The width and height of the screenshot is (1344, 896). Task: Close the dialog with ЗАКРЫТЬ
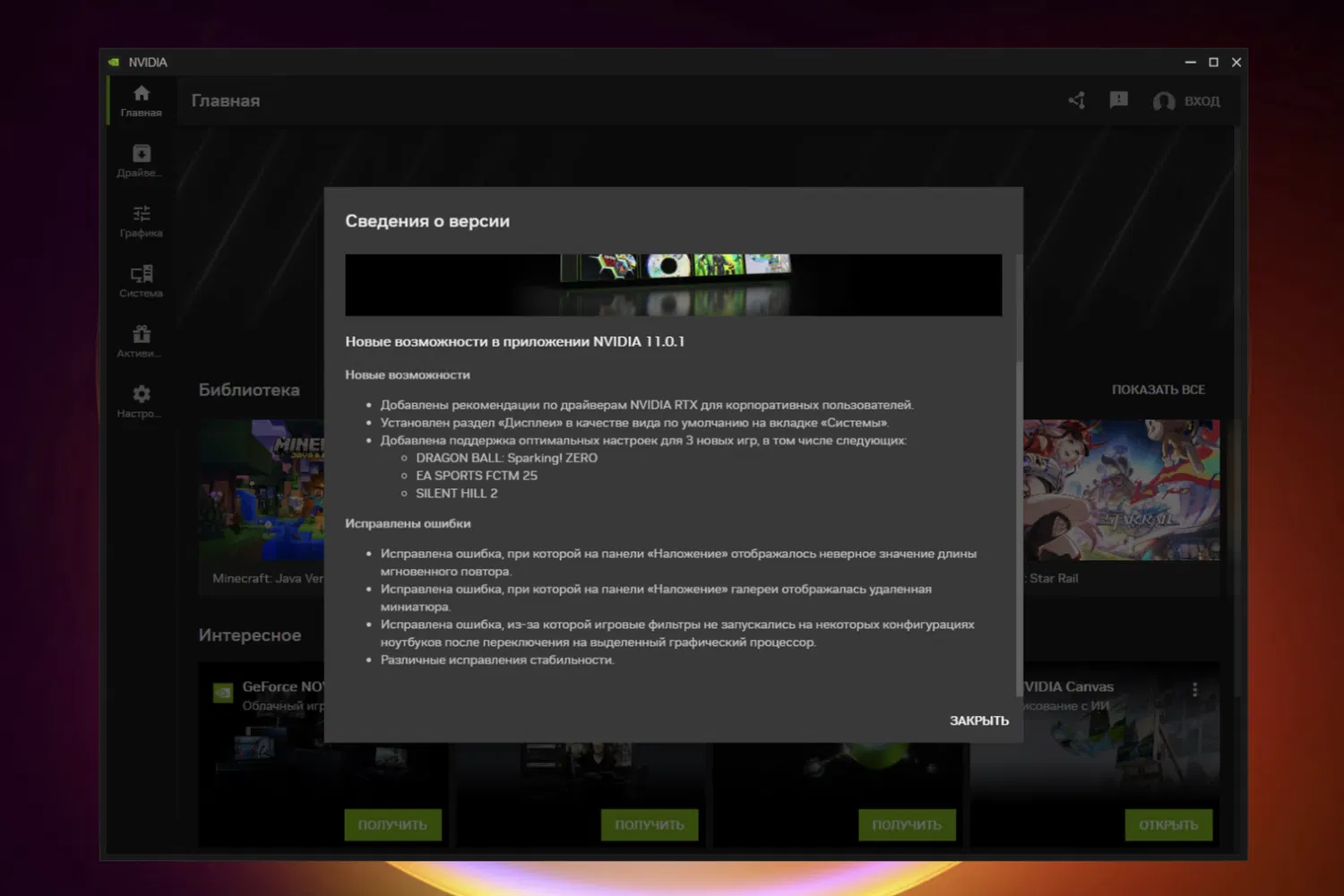tap(979, 720)
